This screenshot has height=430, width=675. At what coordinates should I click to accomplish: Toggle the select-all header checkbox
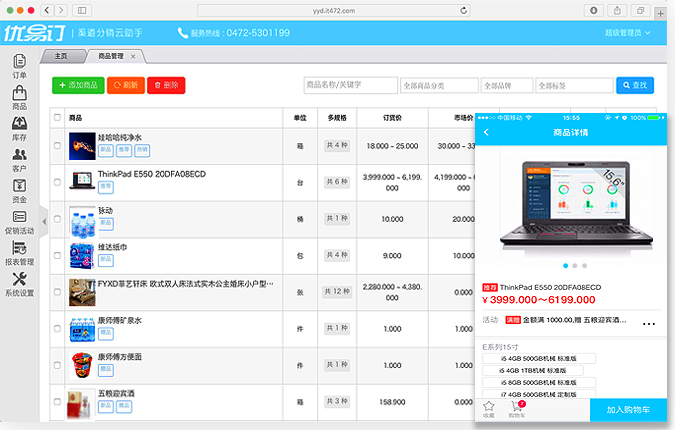tap(57, 117)
